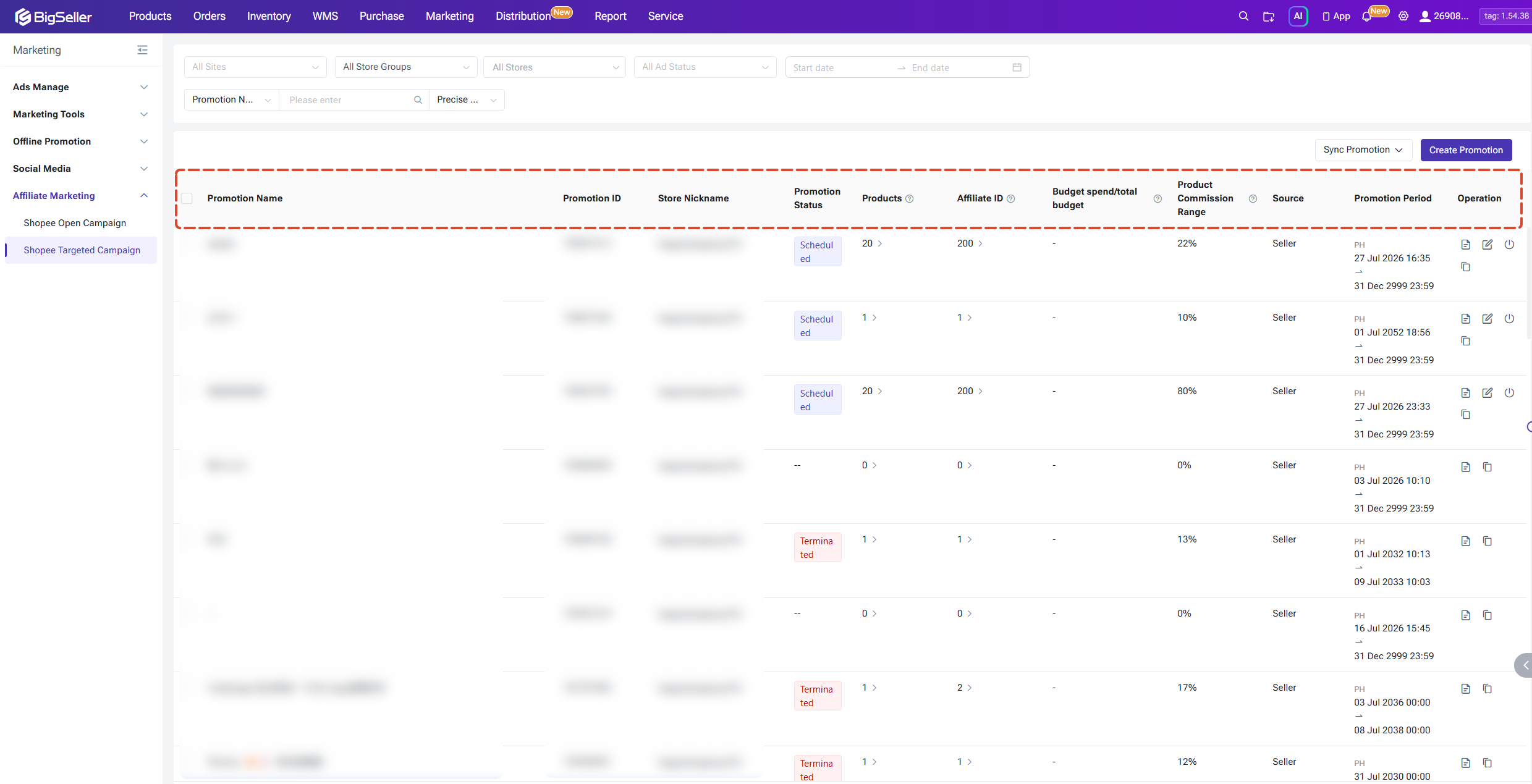The image size is (1532, 784).
Task: Open the AI assistant icon
Action: coord(1298,16)
